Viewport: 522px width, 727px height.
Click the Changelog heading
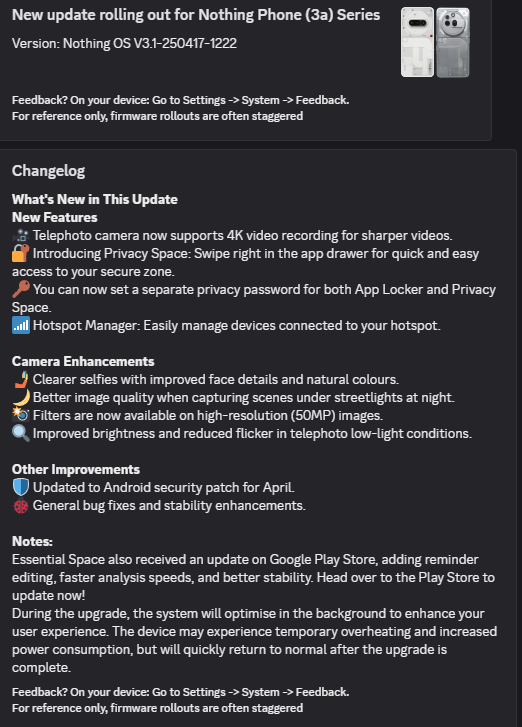(49, 171)
